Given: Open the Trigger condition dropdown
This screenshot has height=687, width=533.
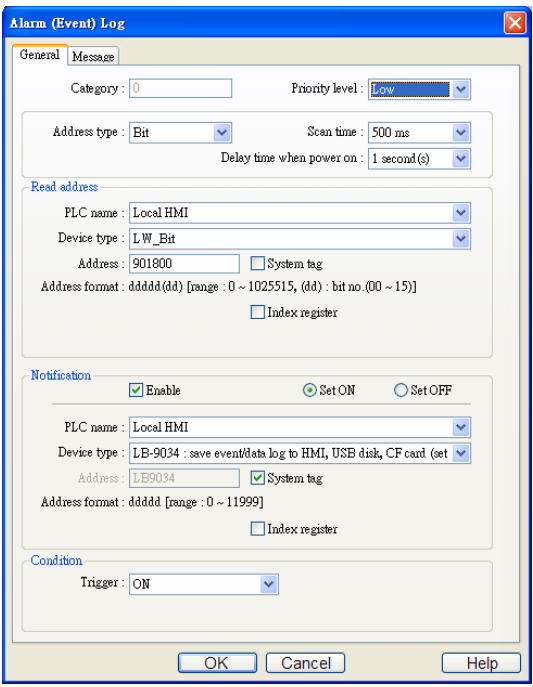Looking at the screenshot, I should coord(204,584).
